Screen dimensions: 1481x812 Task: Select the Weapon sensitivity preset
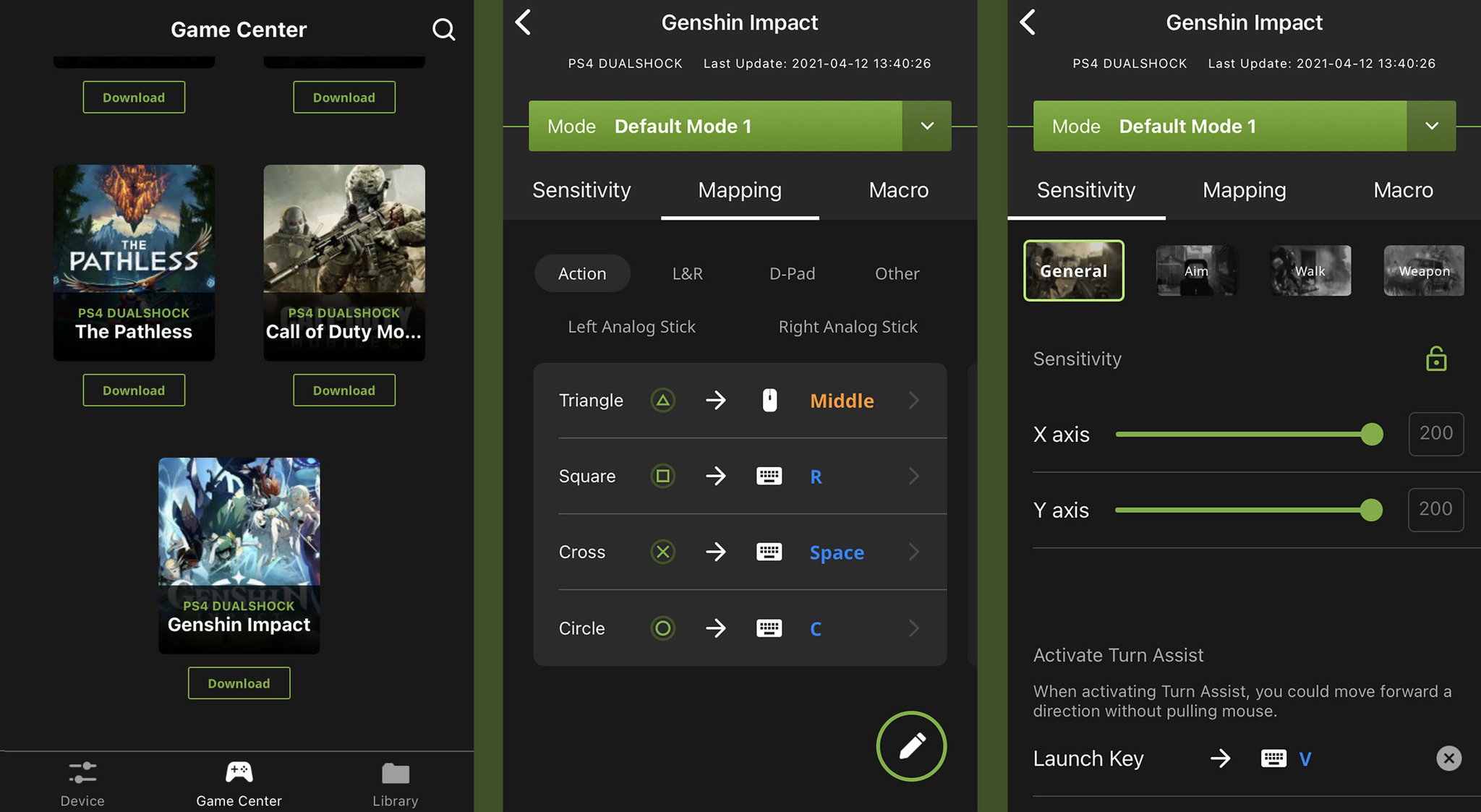pos(1424,270)
